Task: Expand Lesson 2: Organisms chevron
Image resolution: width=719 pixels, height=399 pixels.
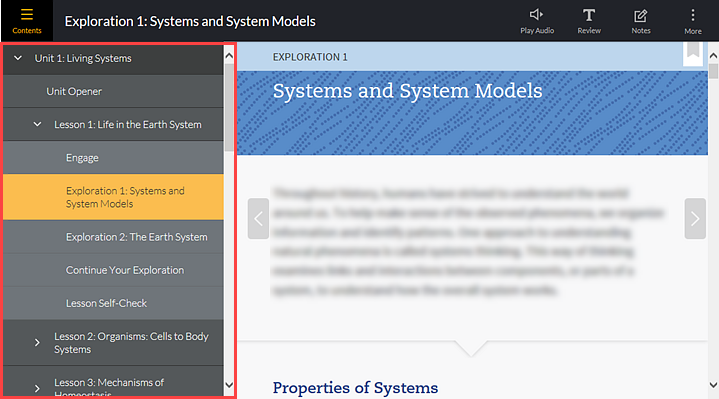Action: coord(37,343)
